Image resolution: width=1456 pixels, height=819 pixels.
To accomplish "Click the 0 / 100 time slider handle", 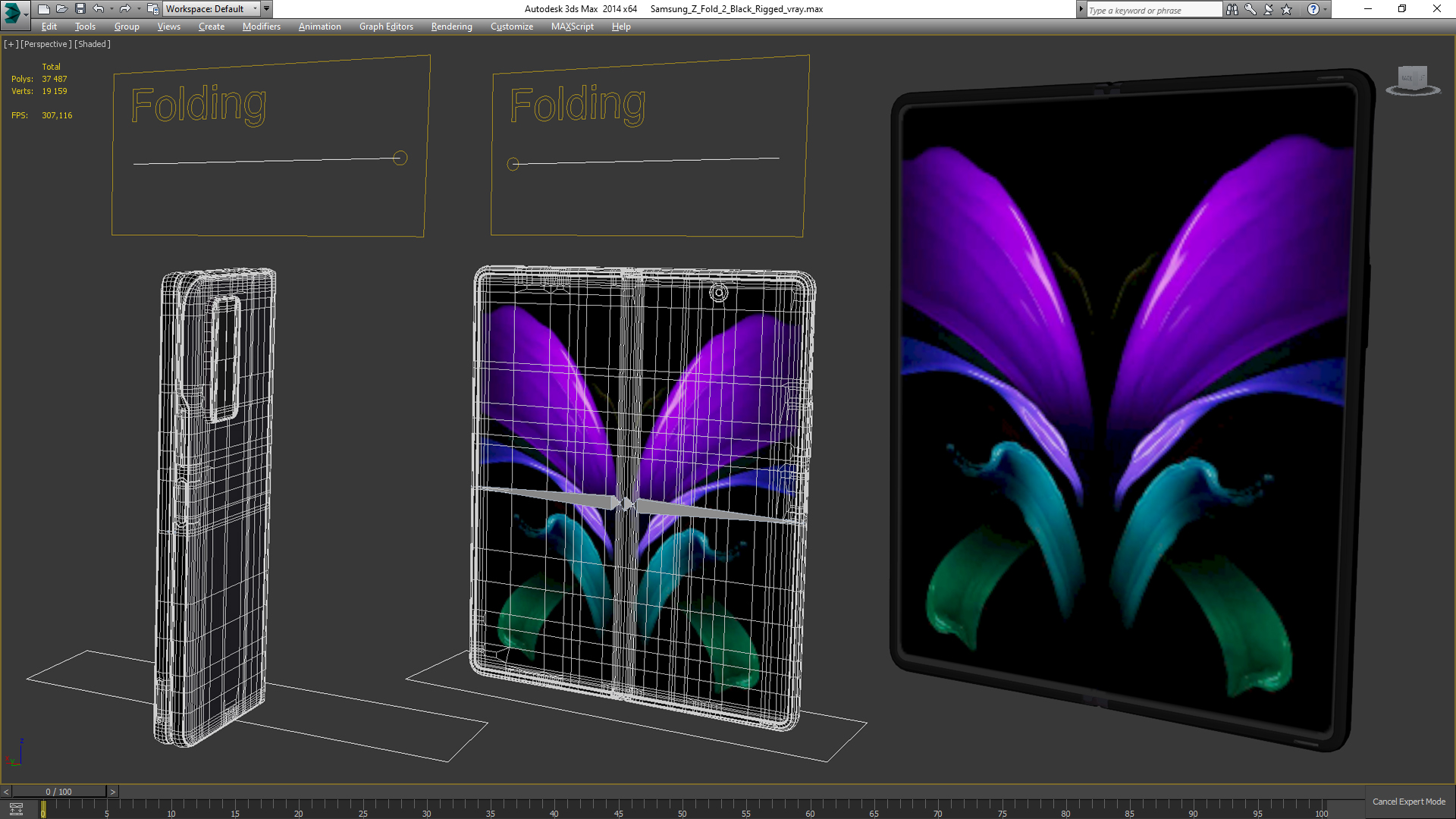I will point(59,792).
